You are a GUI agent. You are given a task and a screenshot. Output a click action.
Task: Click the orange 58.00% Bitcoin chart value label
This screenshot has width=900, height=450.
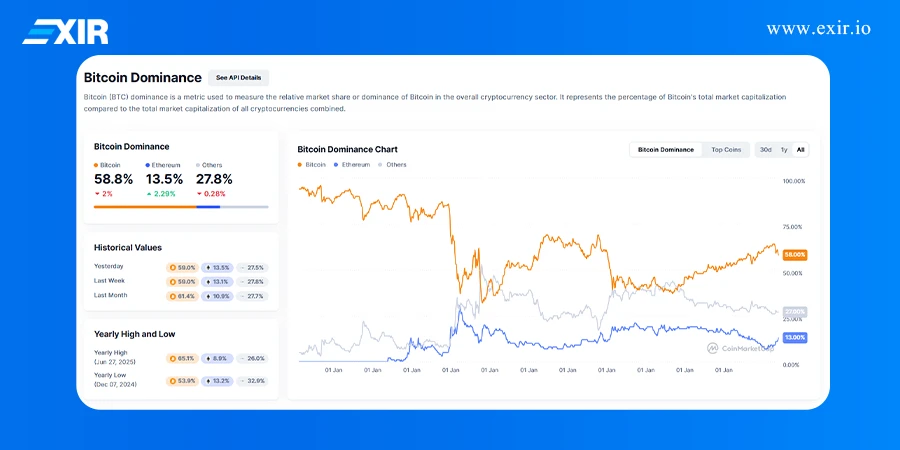click(x=795, y=255)
